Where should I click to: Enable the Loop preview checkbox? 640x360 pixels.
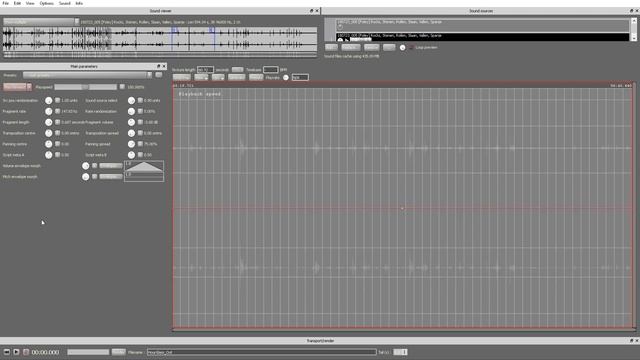click(411, 47)
